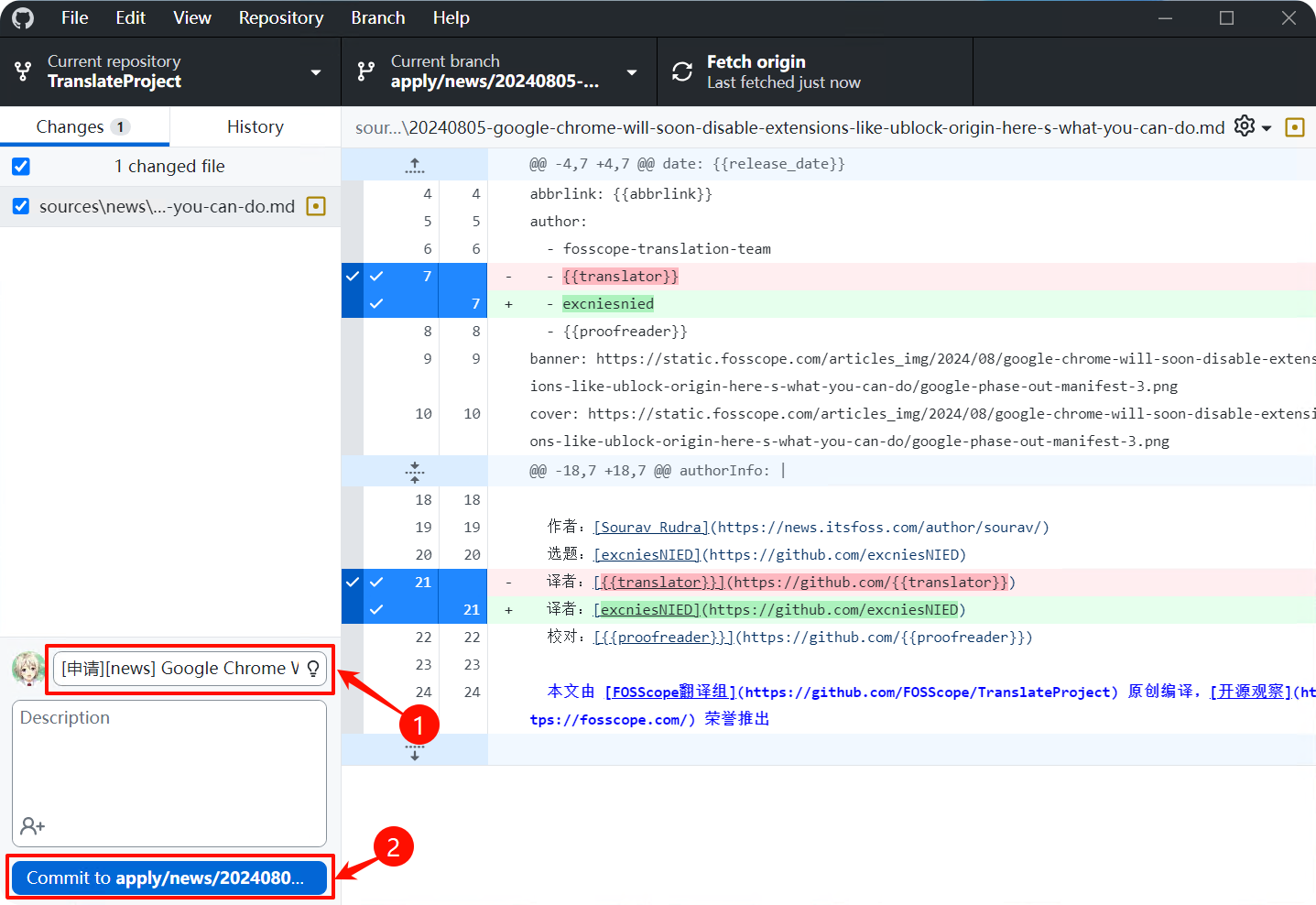Toggle inclusion of added line 7
The height and width of the screenshot is (905, 1316).
coord(376,303)
